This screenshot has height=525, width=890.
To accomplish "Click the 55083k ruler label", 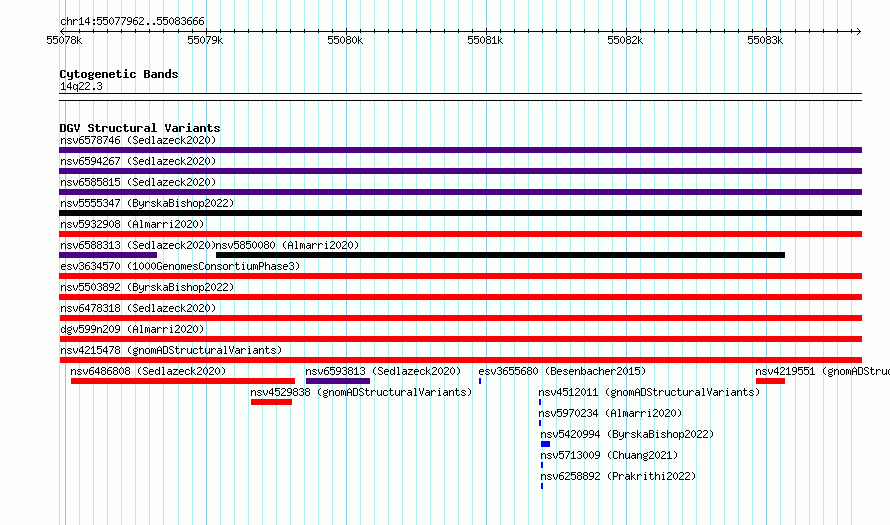I will [765, 40].
